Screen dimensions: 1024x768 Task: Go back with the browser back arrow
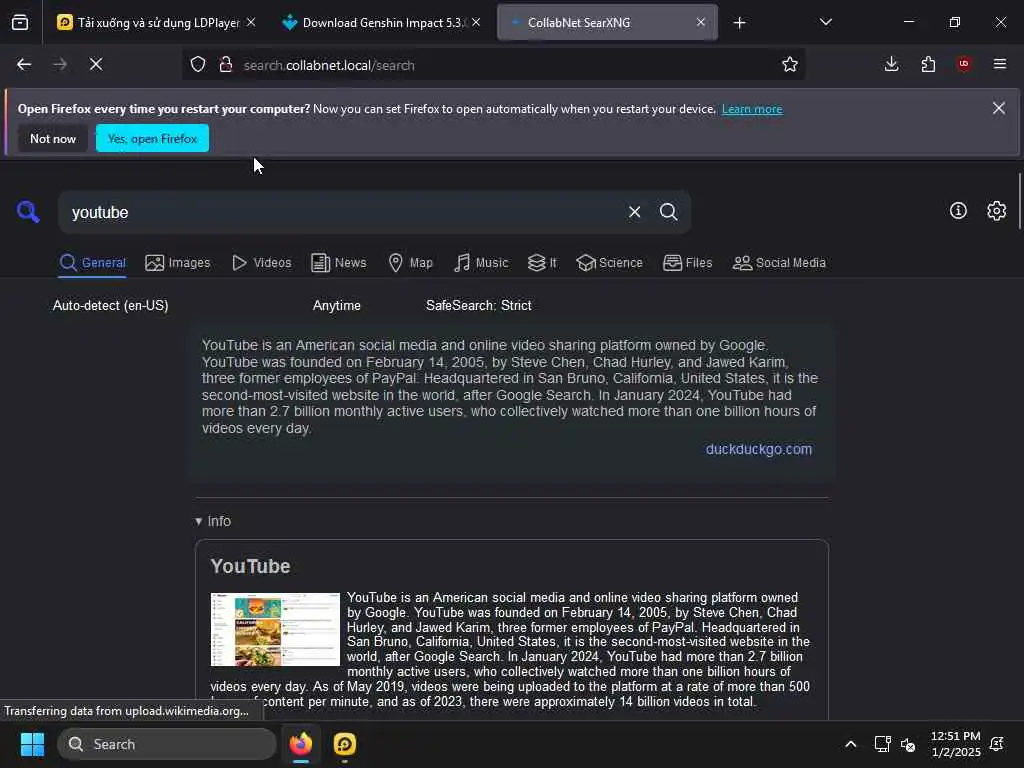24,65
